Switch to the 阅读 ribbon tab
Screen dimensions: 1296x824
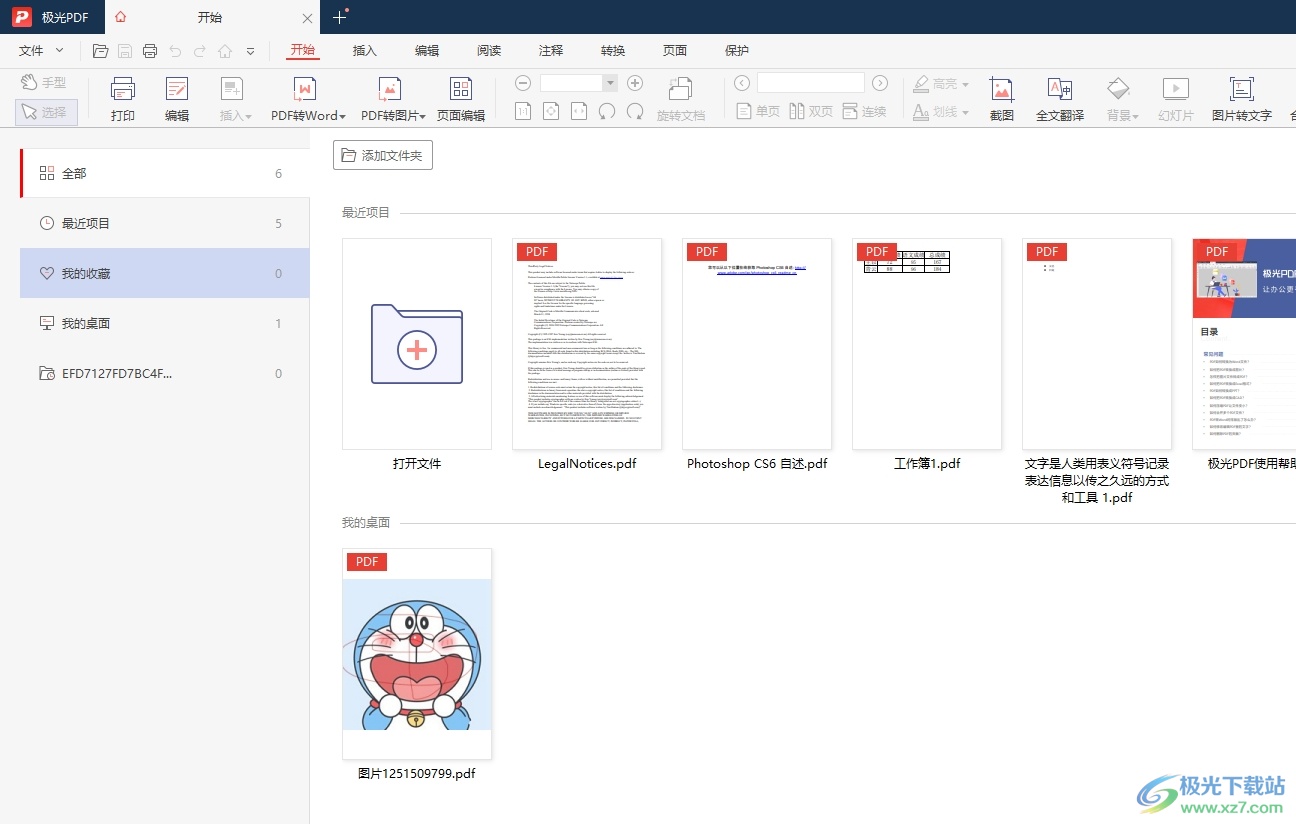click(489, 51)
